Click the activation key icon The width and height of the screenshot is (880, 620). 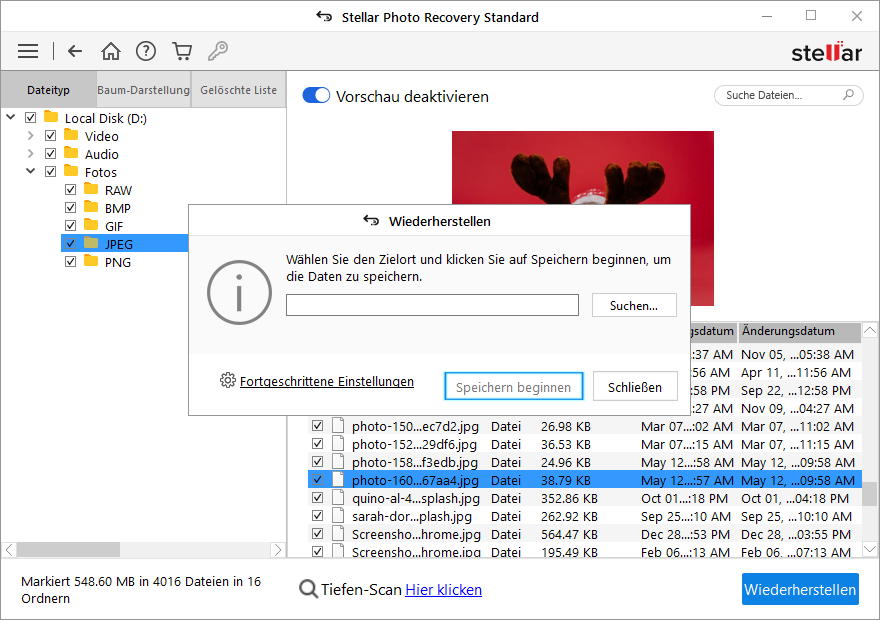point(218,51)
